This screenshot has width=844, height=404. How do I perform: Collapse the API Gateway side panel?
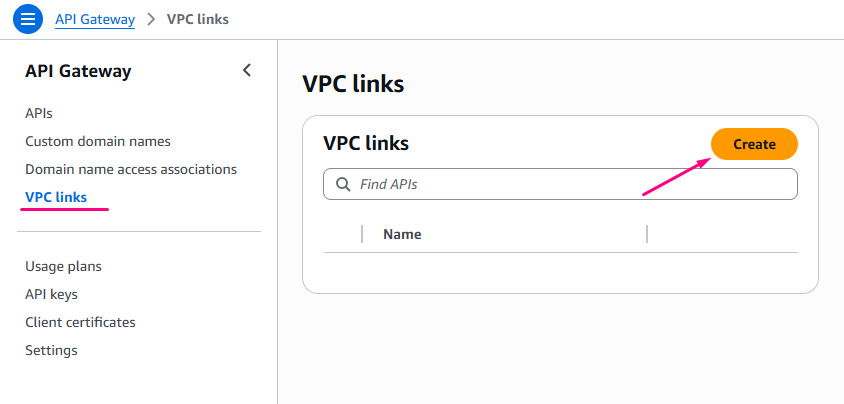(247, 70)
